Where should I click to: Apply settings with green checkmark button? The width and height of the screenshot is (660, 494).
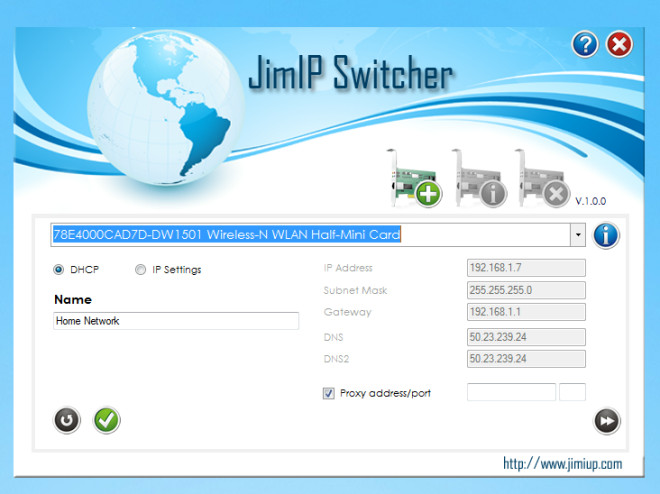[106, 420]
